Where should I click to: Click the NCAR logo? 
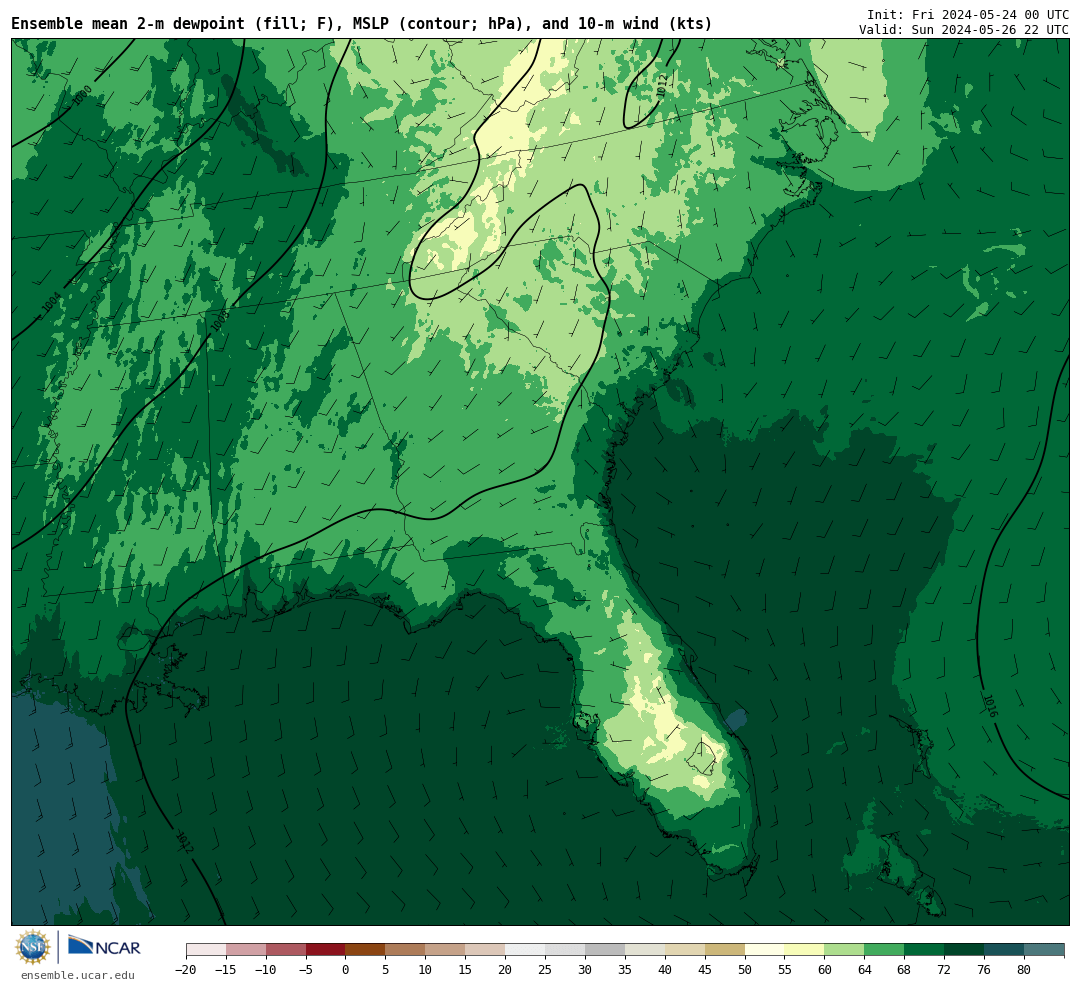coord(104,946)
